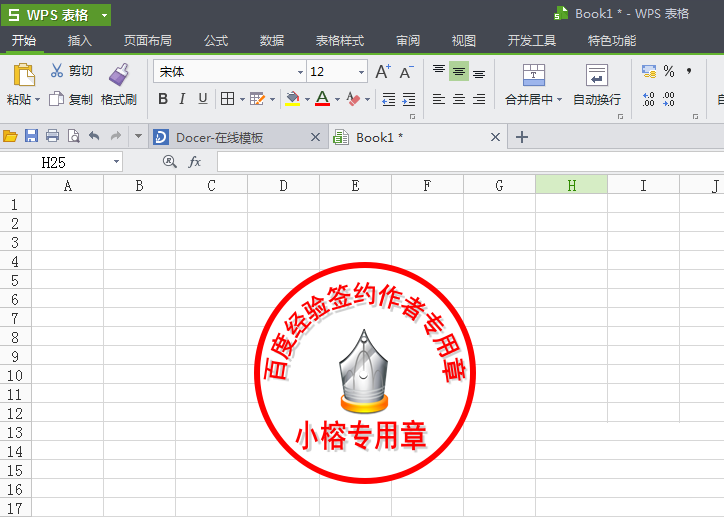
Task: Click the insert function fx icon
Action: tap(195, 162)
